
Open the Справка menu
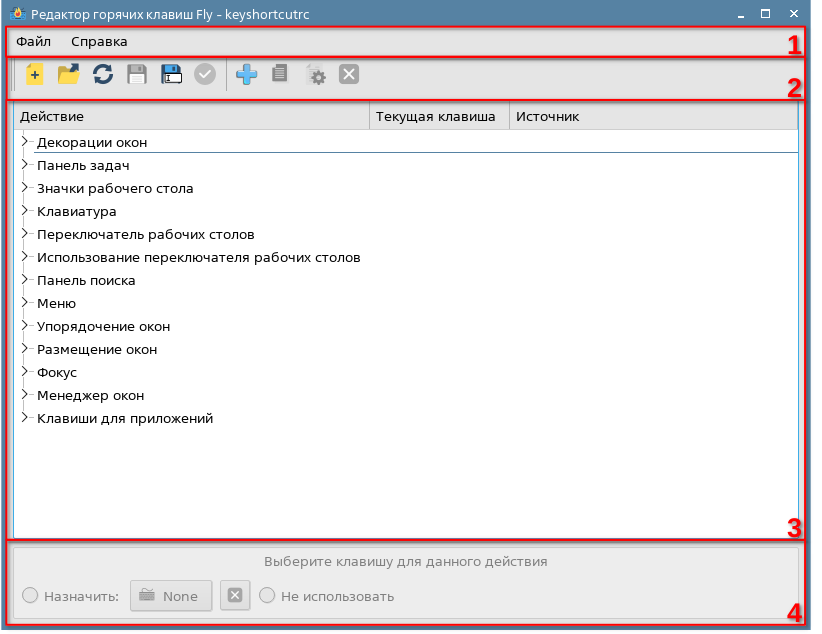99,41
